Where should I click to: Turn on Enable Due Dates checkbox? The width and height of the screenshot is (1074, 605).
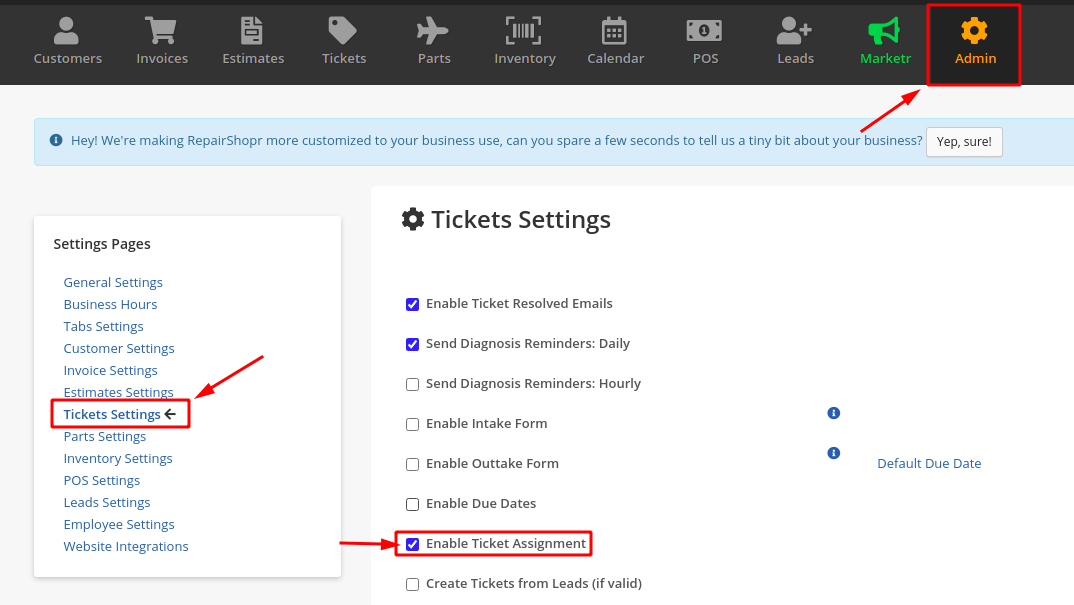[412, 504]
